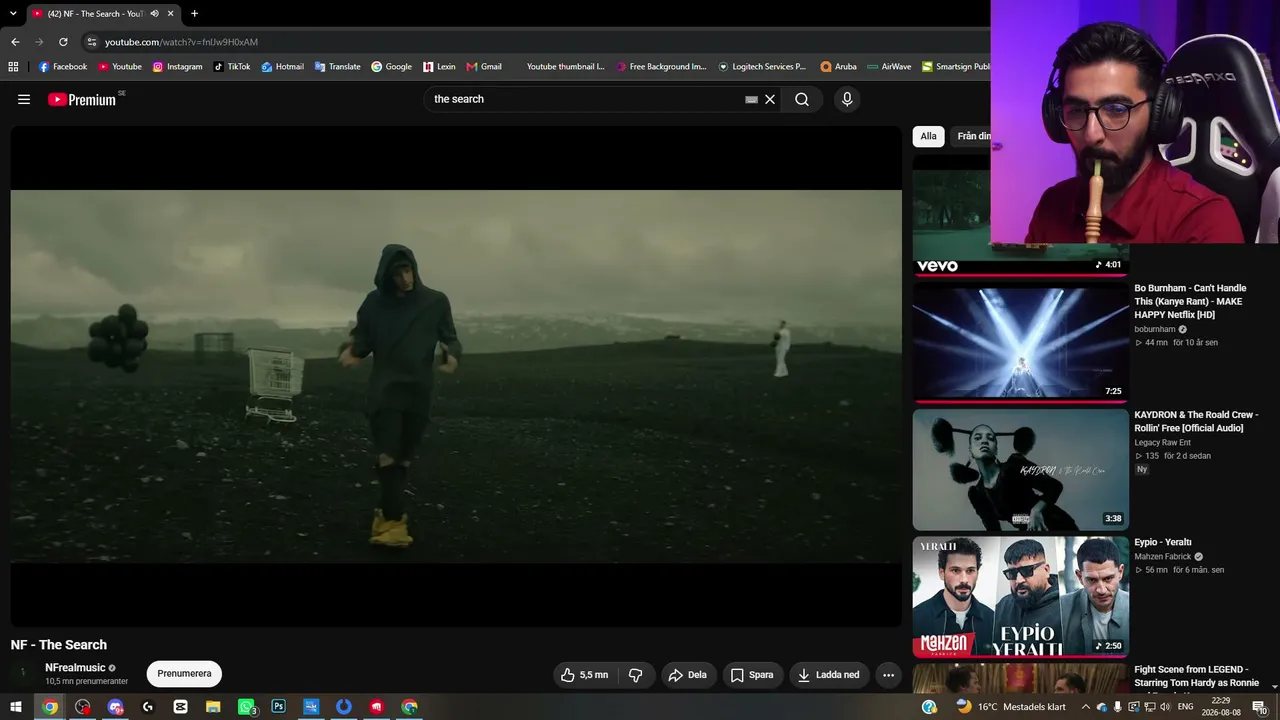Open the Lexin bookmark
Image resolution: width=1280 pixels, height=720 pixels.
pos(439,67)
